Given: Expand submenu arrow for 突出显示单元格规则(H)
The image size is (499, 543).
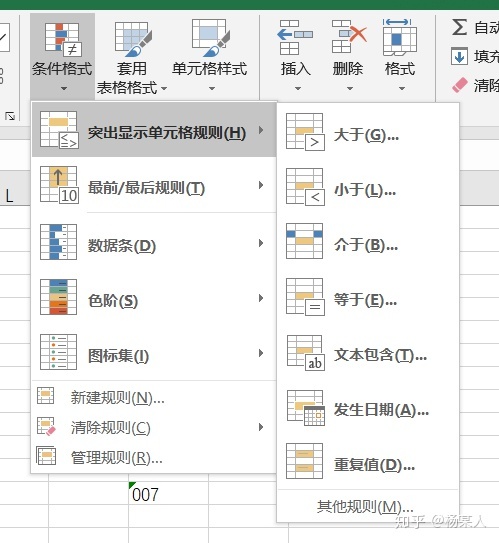Looking at the screenshot, I should 261,130.
